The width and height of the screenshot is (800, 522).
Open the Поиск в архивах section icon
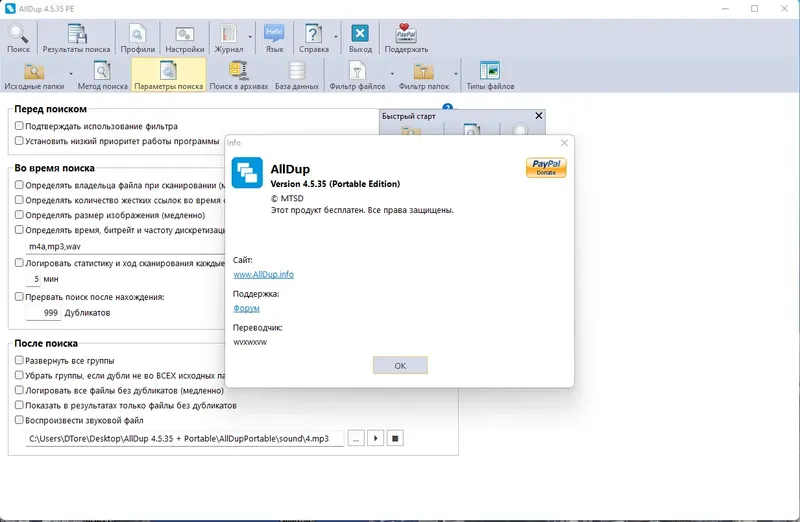239,76
